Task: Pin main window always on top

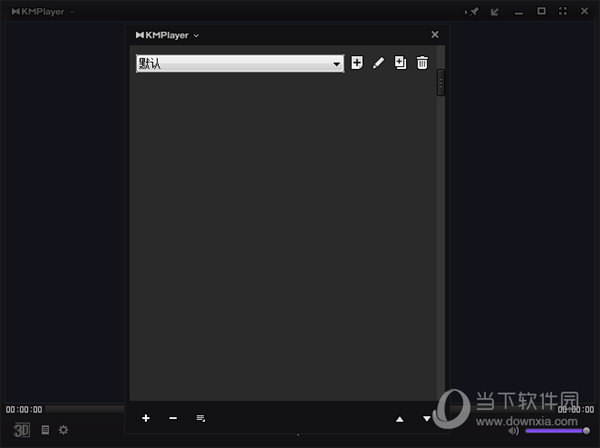Action: 472,11
